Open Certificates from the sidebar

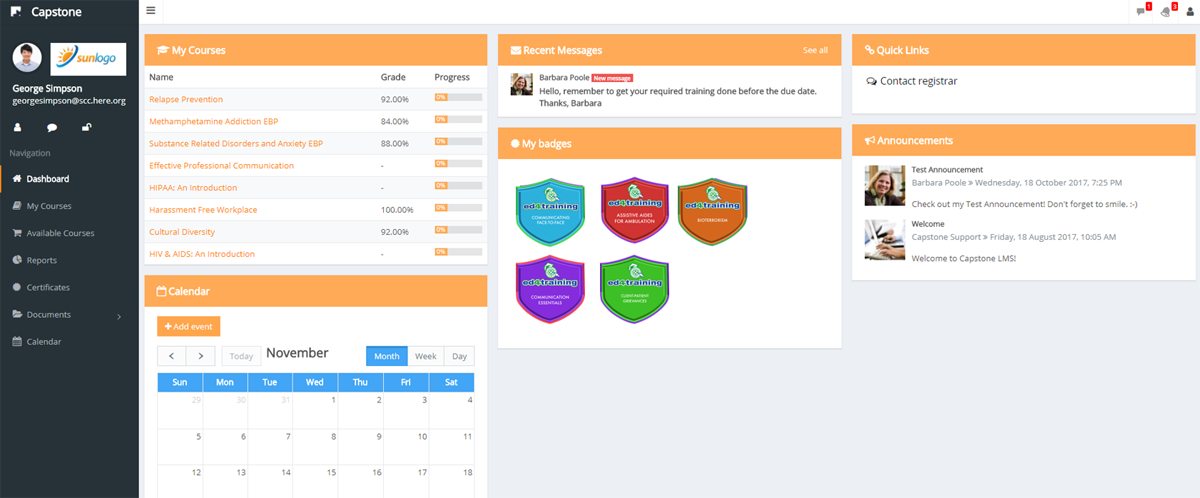click(48, 287)
